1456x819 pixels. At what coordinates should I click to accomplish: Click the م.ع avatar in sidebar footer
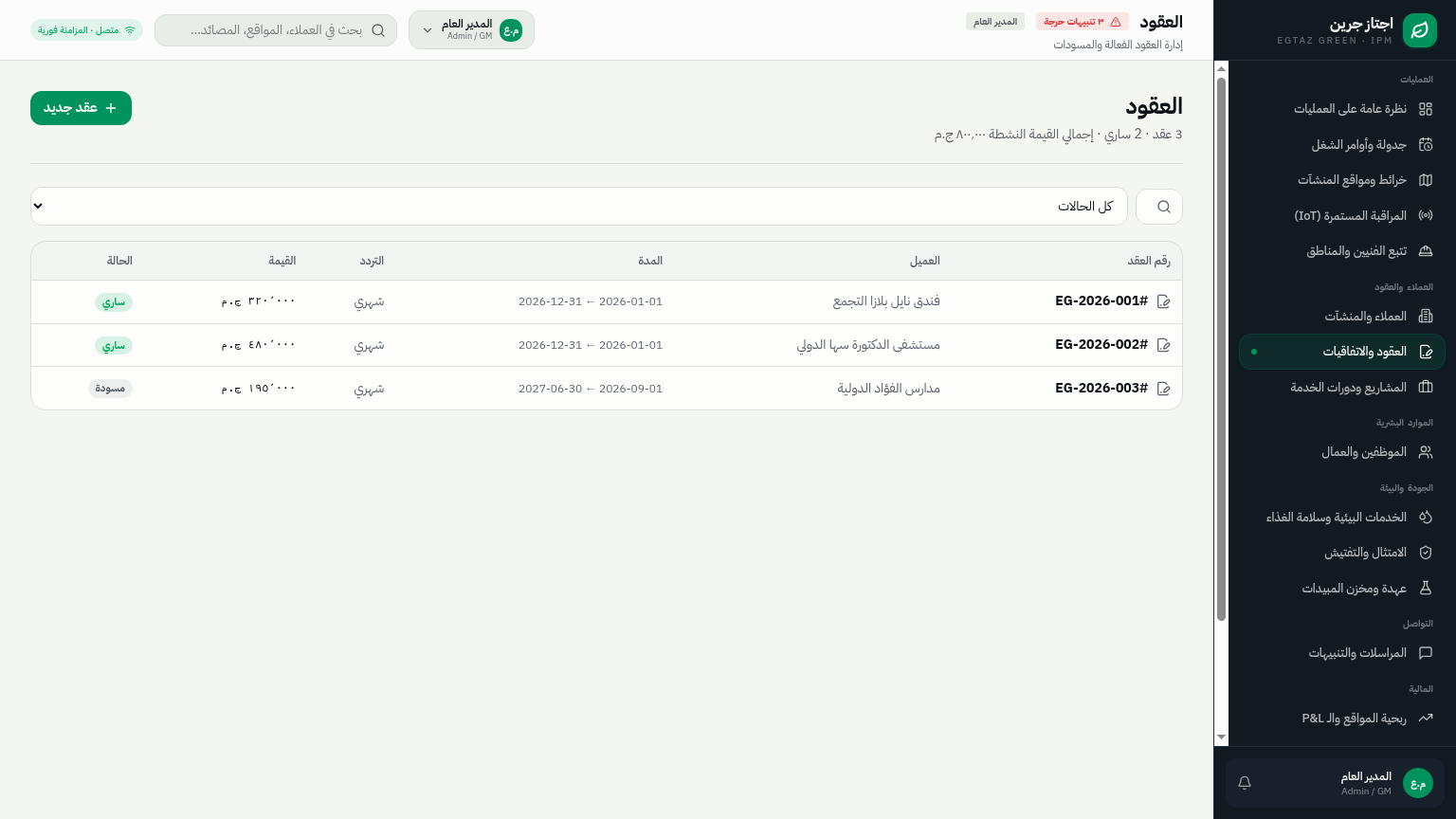(x=1418, y=783)
